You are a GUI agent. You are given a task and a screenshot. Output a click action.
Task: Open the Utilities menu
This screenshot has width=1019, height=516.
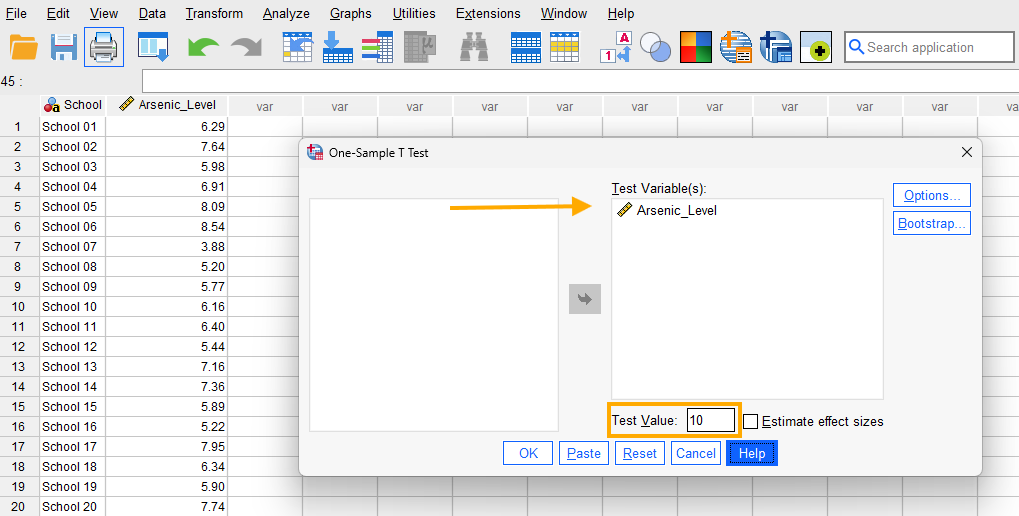(x=414, y=13)
